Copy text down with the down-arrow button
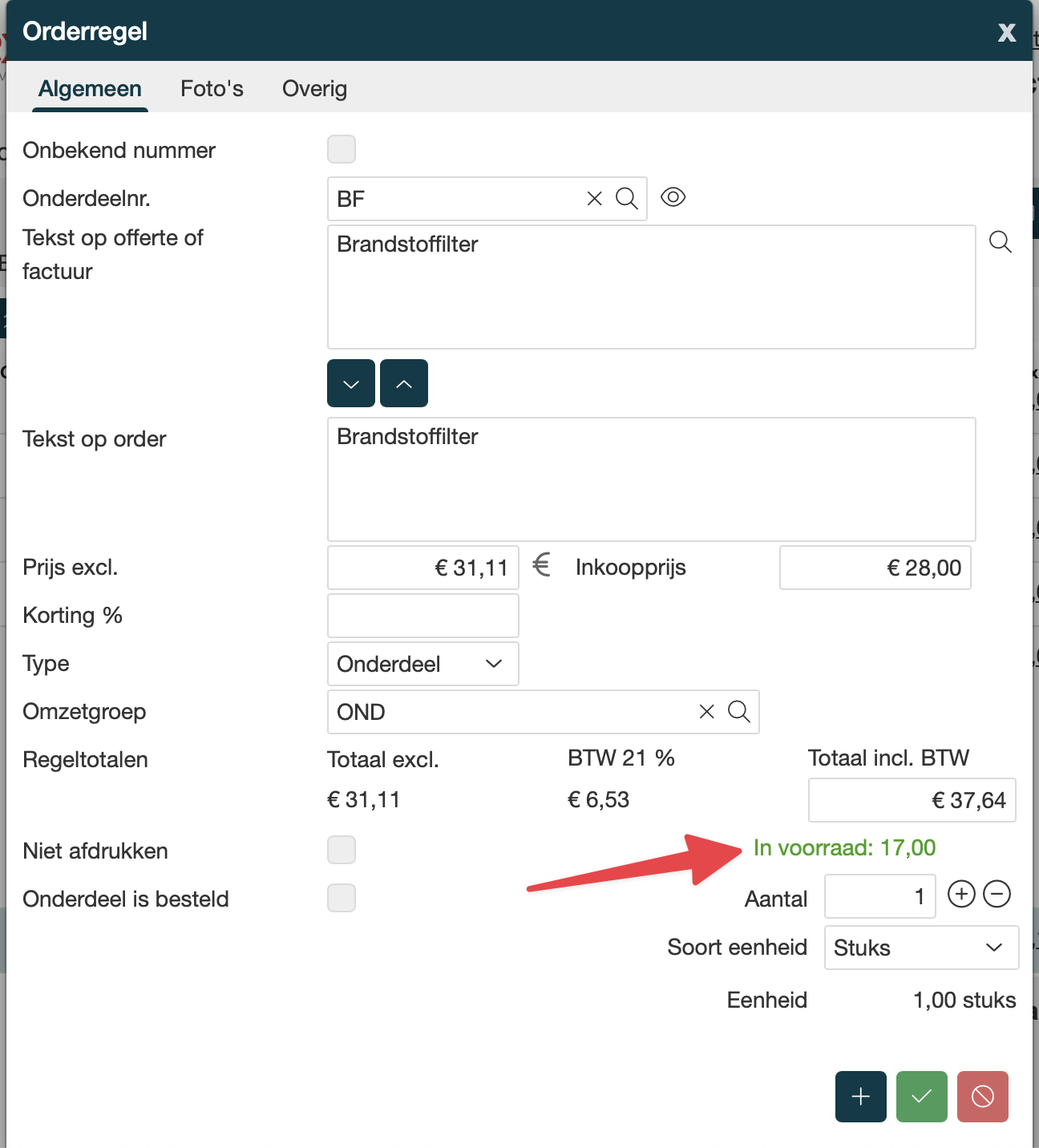1039x1148 pixels. tap(351, 384)
